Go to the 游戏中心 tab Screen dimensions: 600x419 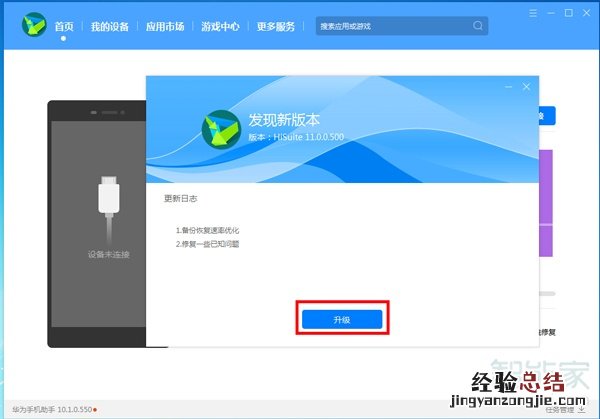(220, 26)
